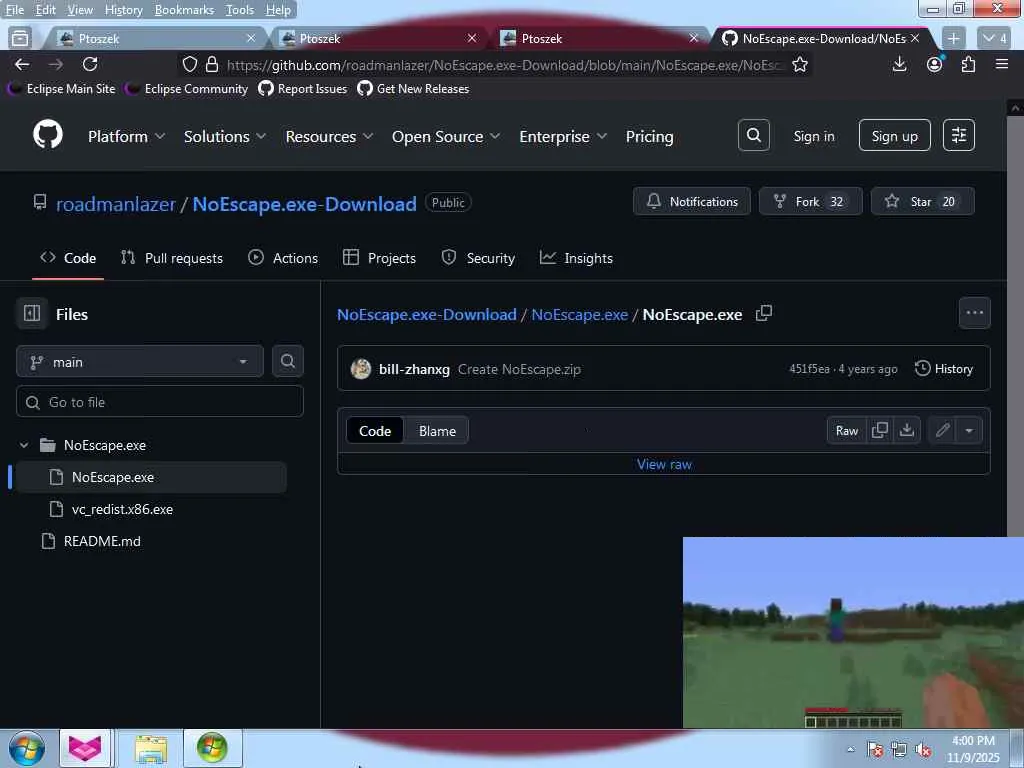Open the GitHub search magnifier button
1024x768 pixels.
pos(754,135)
